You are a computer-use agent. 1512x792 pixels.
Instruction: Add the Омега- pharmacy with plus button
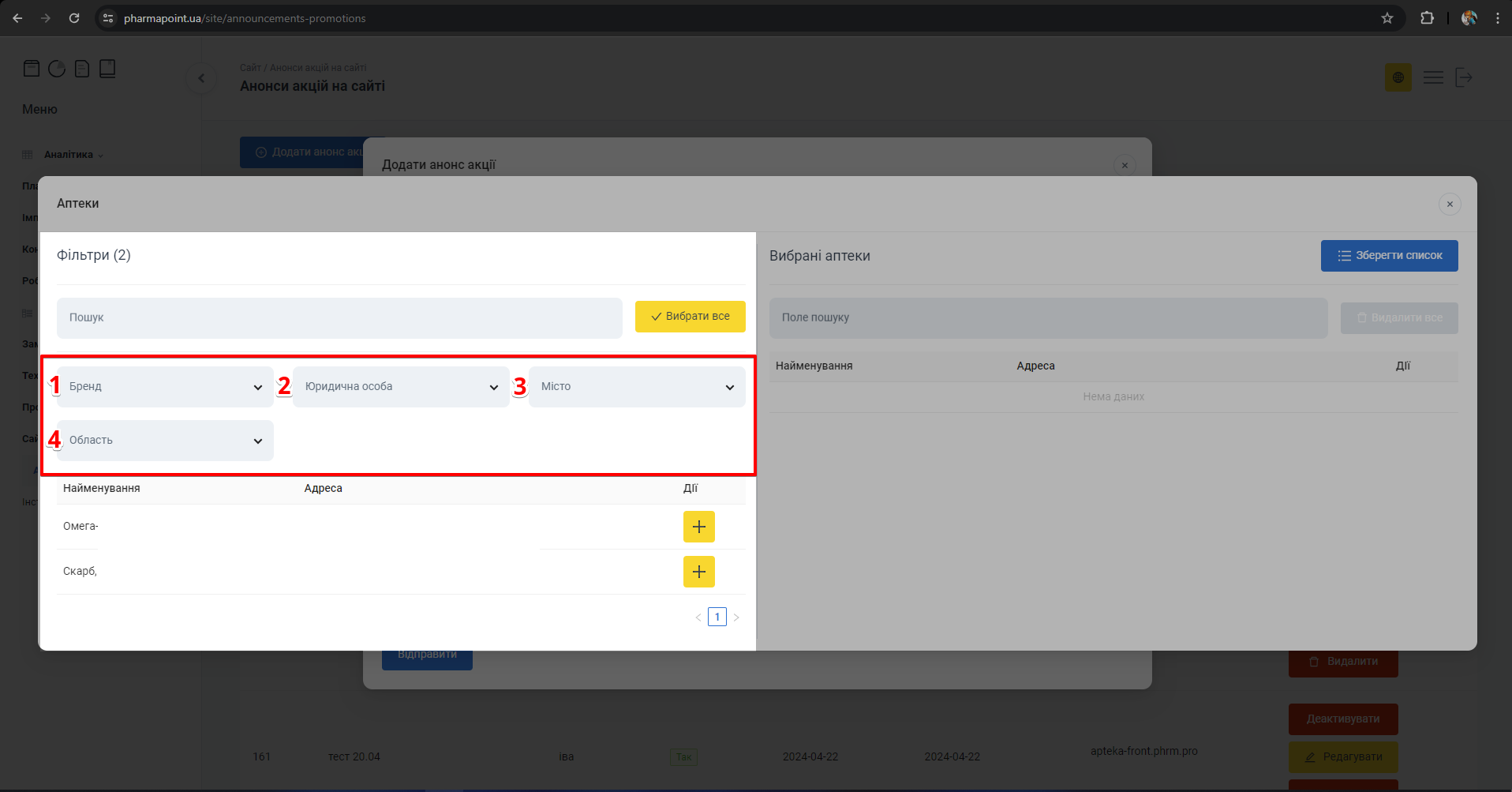tap(698, 527)
